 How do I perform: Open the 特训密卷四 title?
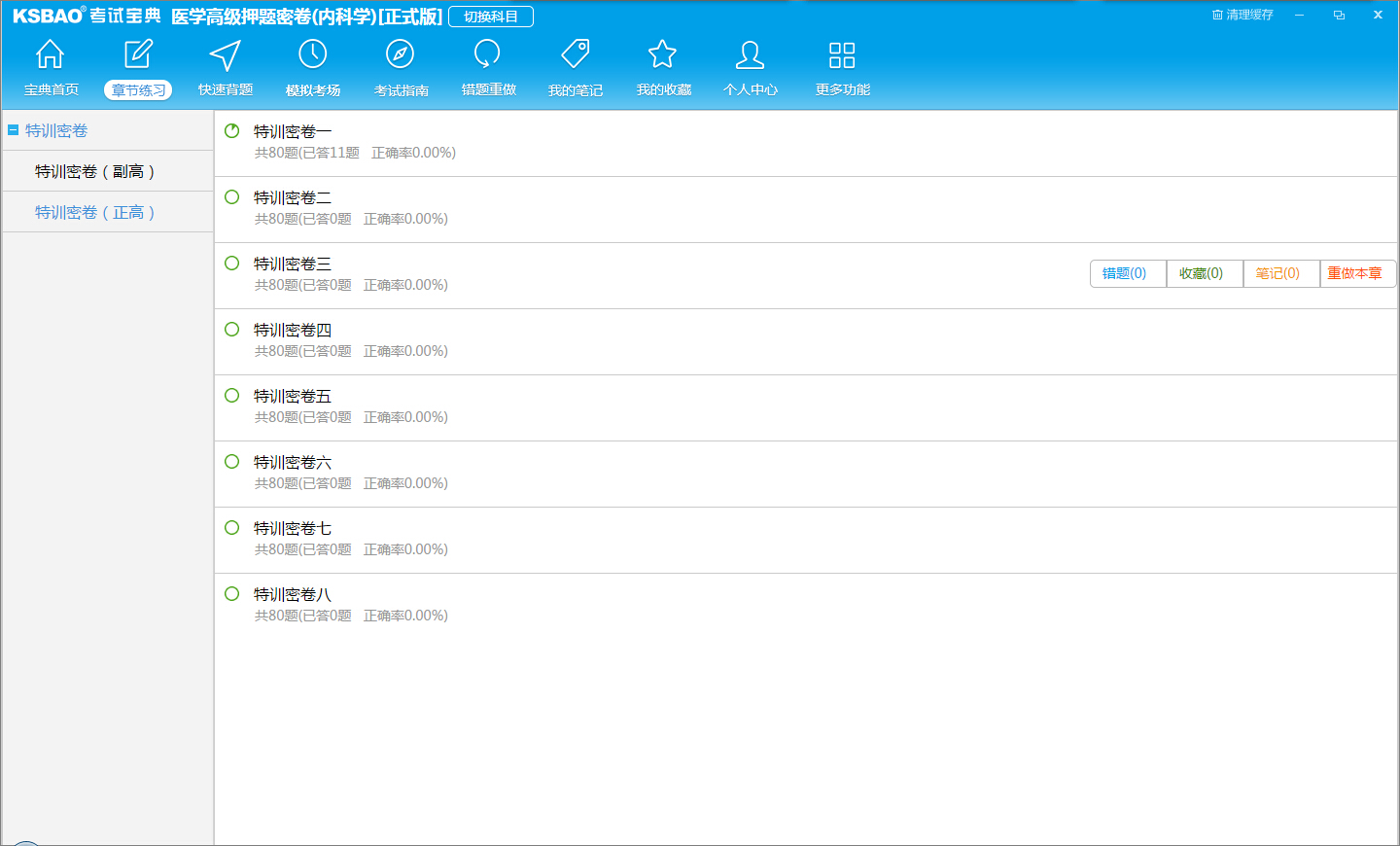tap(293, 330)
